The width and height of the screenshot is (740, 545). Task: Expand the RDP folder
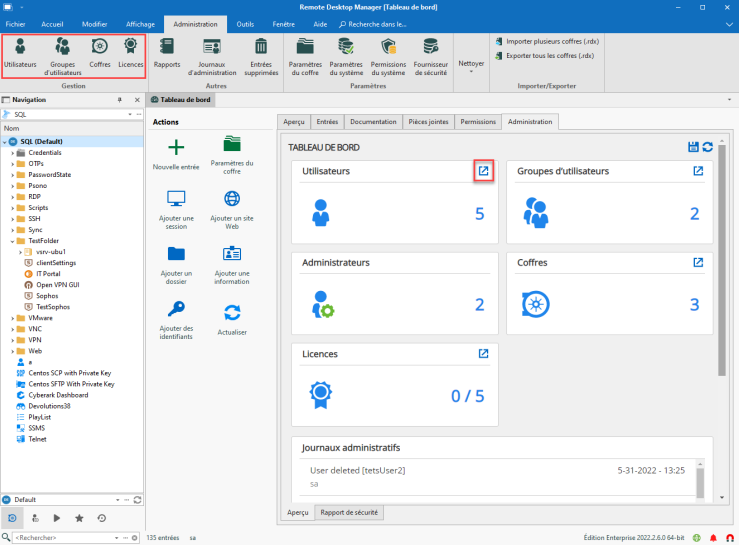point(13,197)
